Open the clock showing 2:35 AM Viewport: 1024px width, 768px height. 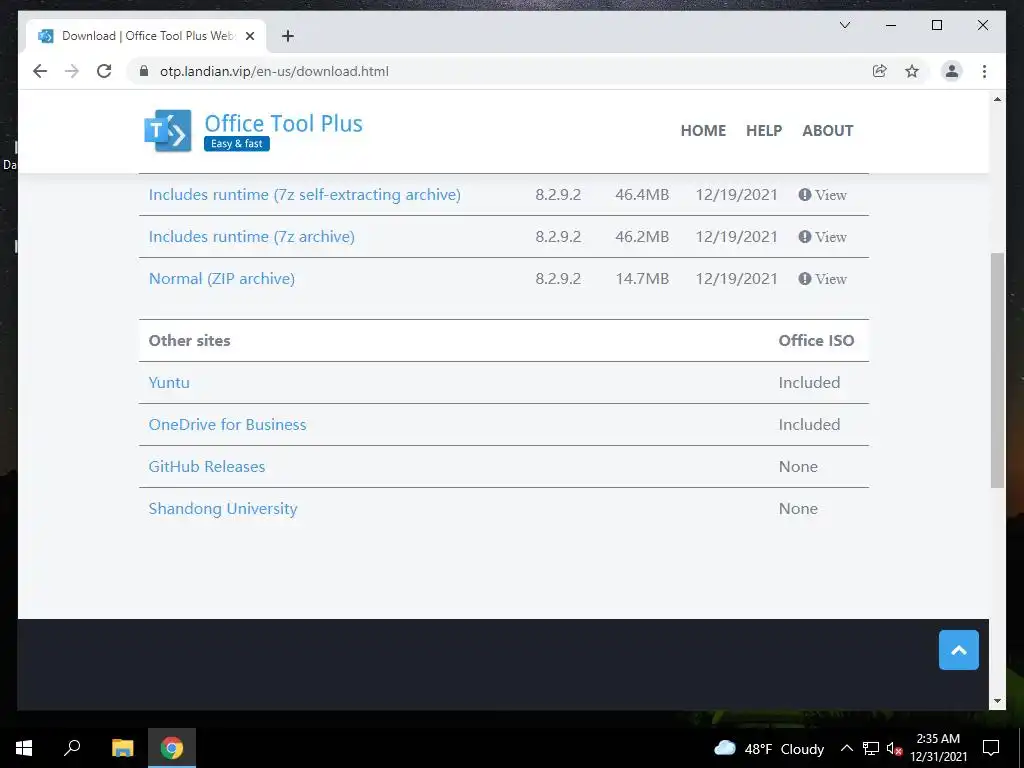click(x=938, y=748)
